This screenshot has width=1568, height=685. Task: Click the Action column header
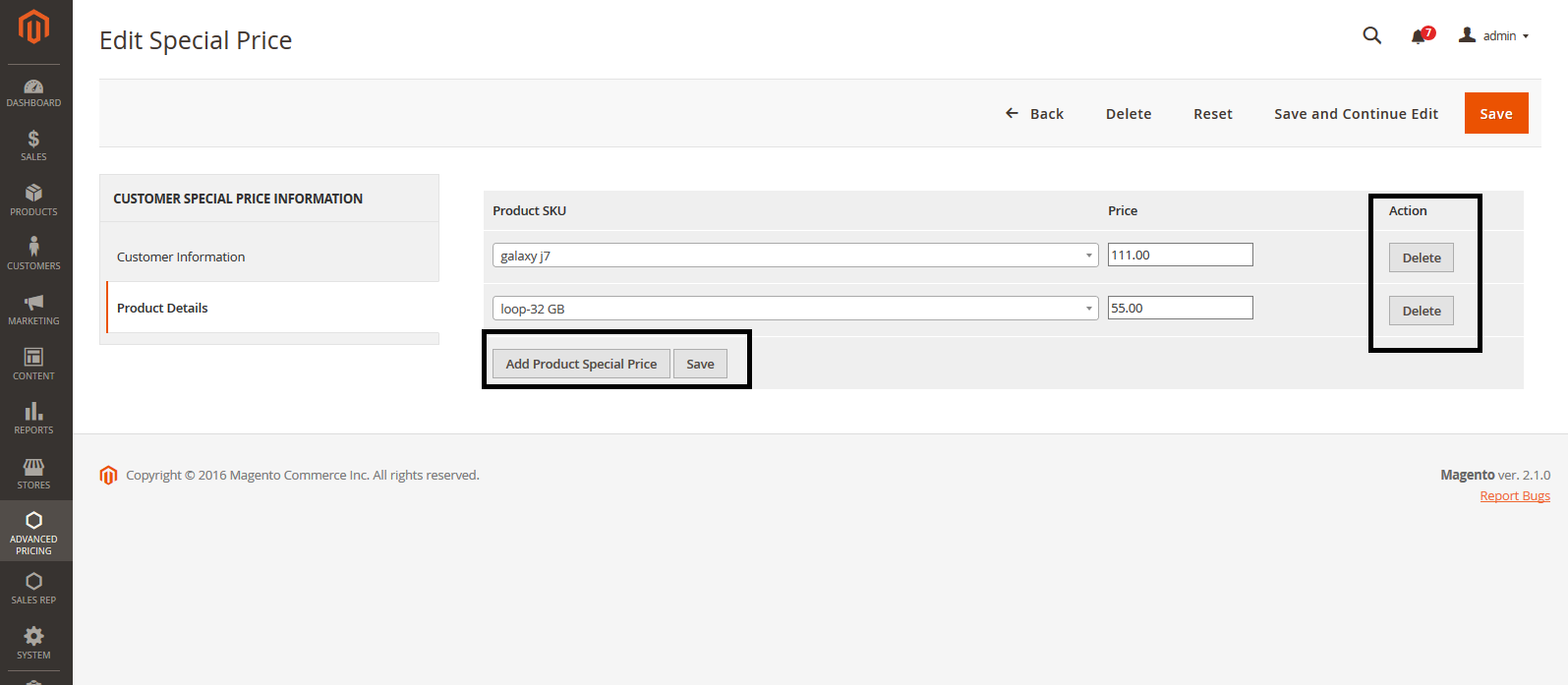1408,210
